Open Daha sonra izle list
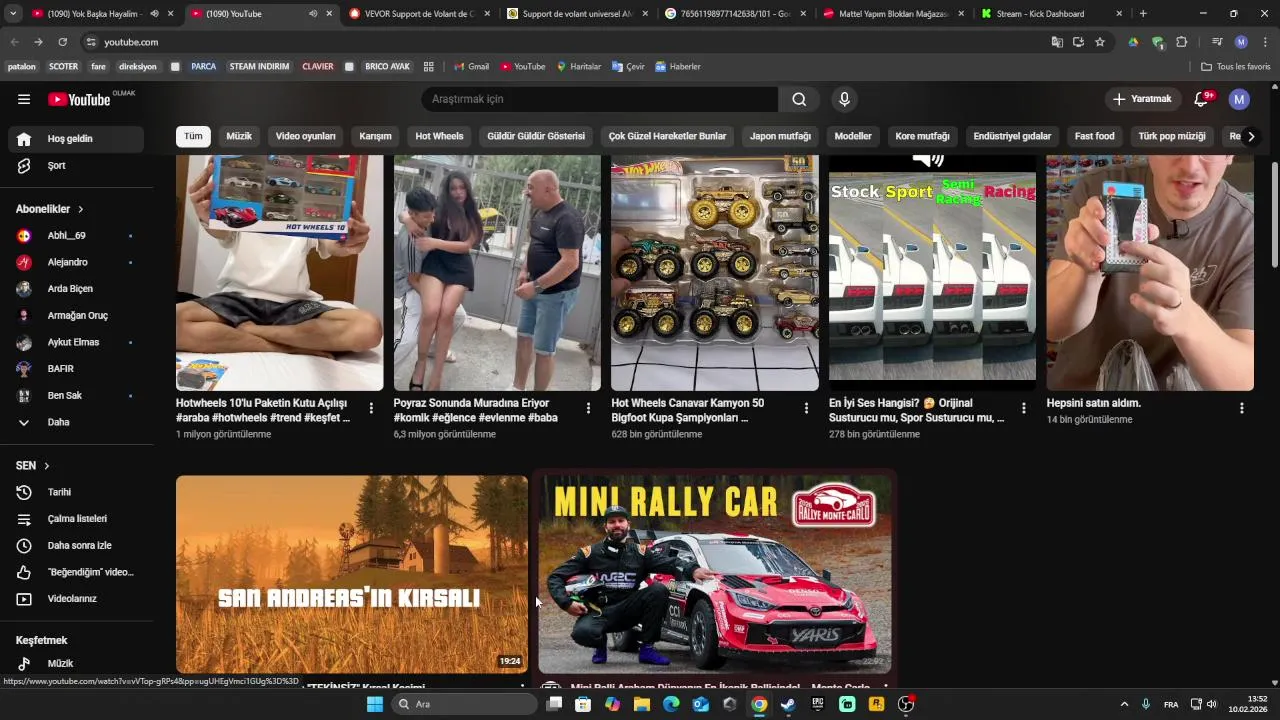Viewport: 1280px width, 720px height. 76,546
